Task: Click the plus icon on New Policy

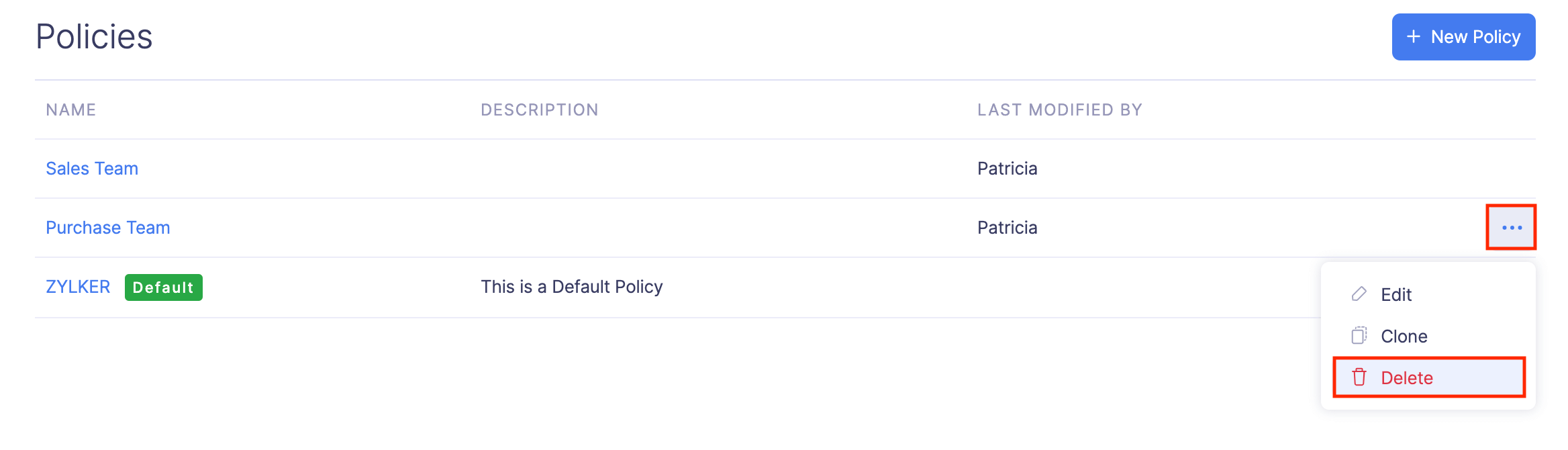Action: coord(1413,37)
